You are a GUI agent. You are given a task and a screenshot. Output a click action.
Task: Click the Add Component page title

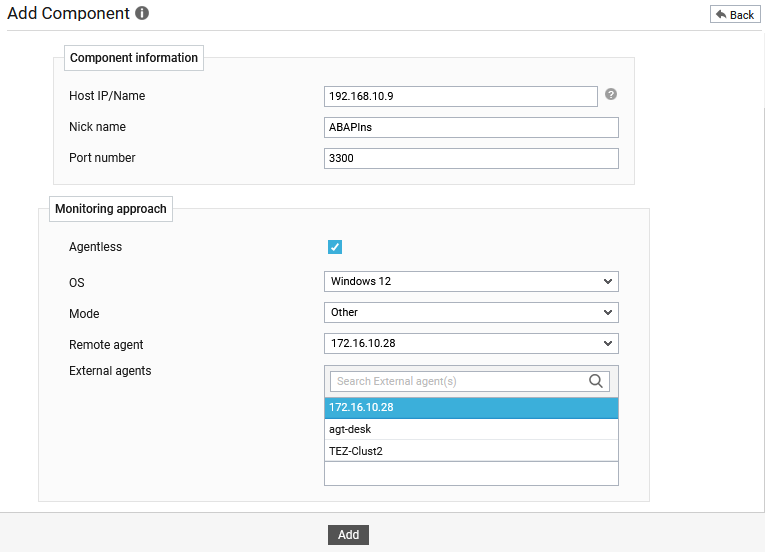tap(68, 14)
